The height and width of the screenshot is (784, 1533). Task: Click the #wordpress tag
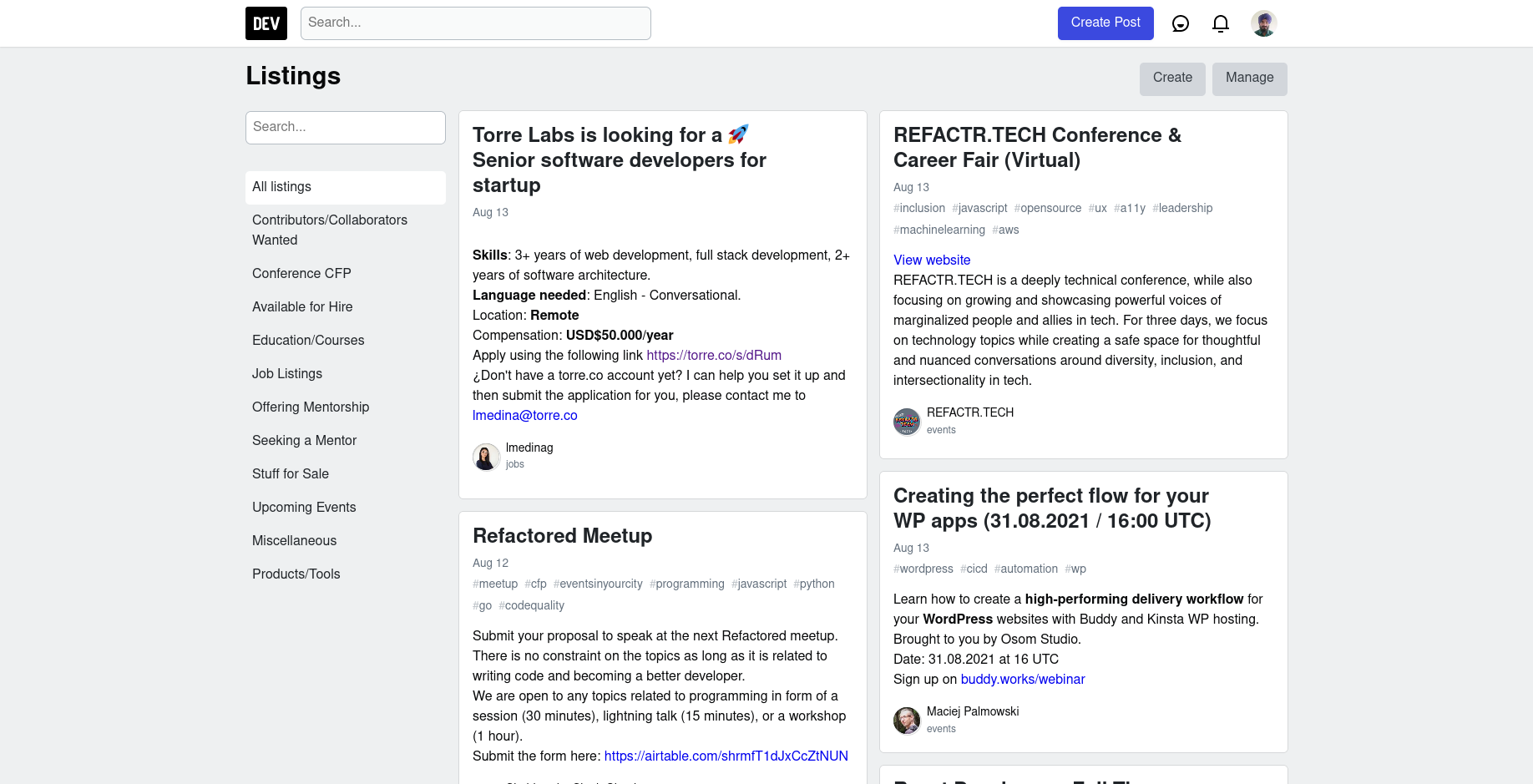(923, 569)
